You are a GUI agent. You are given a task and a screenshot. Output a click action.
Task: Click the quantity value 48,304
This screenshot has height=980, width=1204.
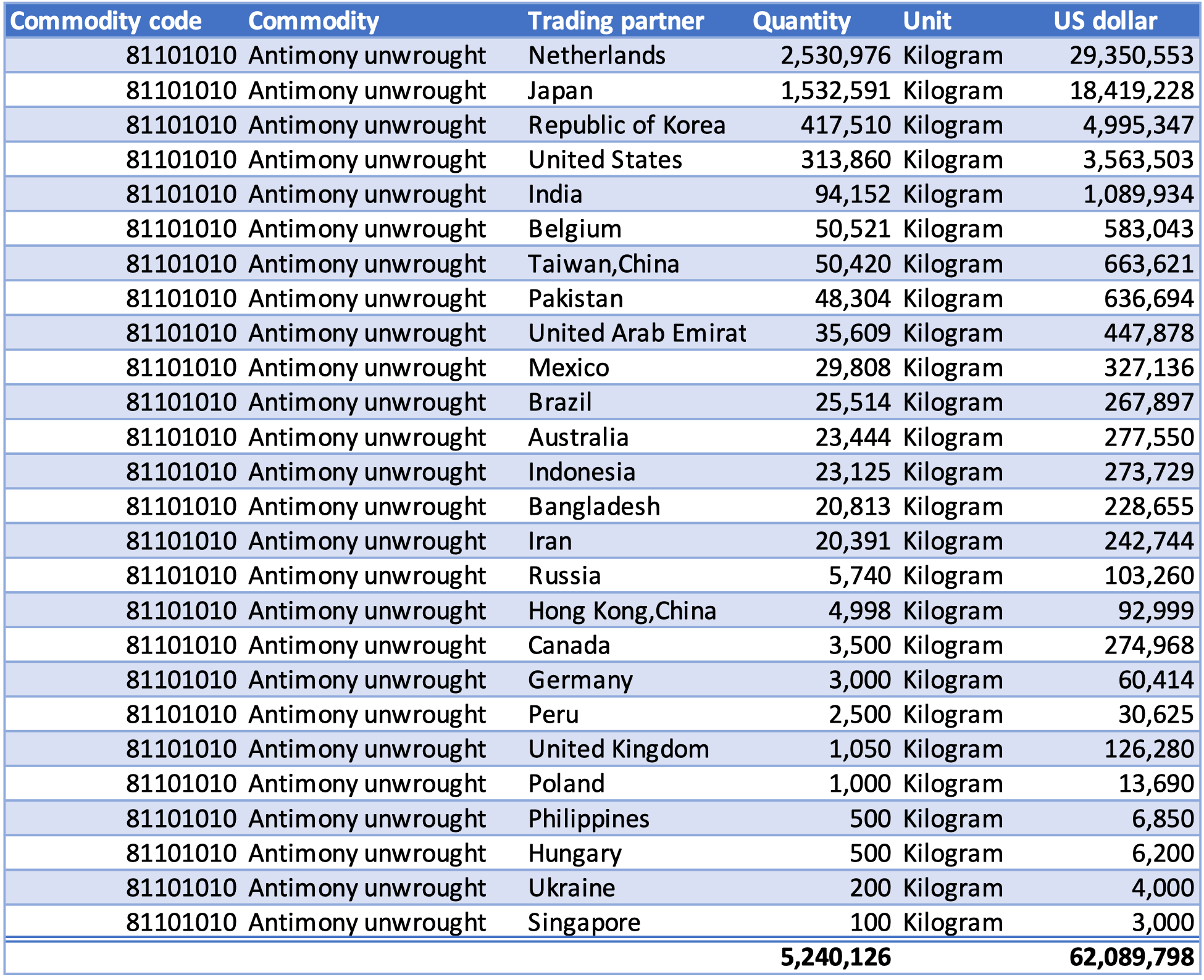pyautogui.click(x=853, y=299)
